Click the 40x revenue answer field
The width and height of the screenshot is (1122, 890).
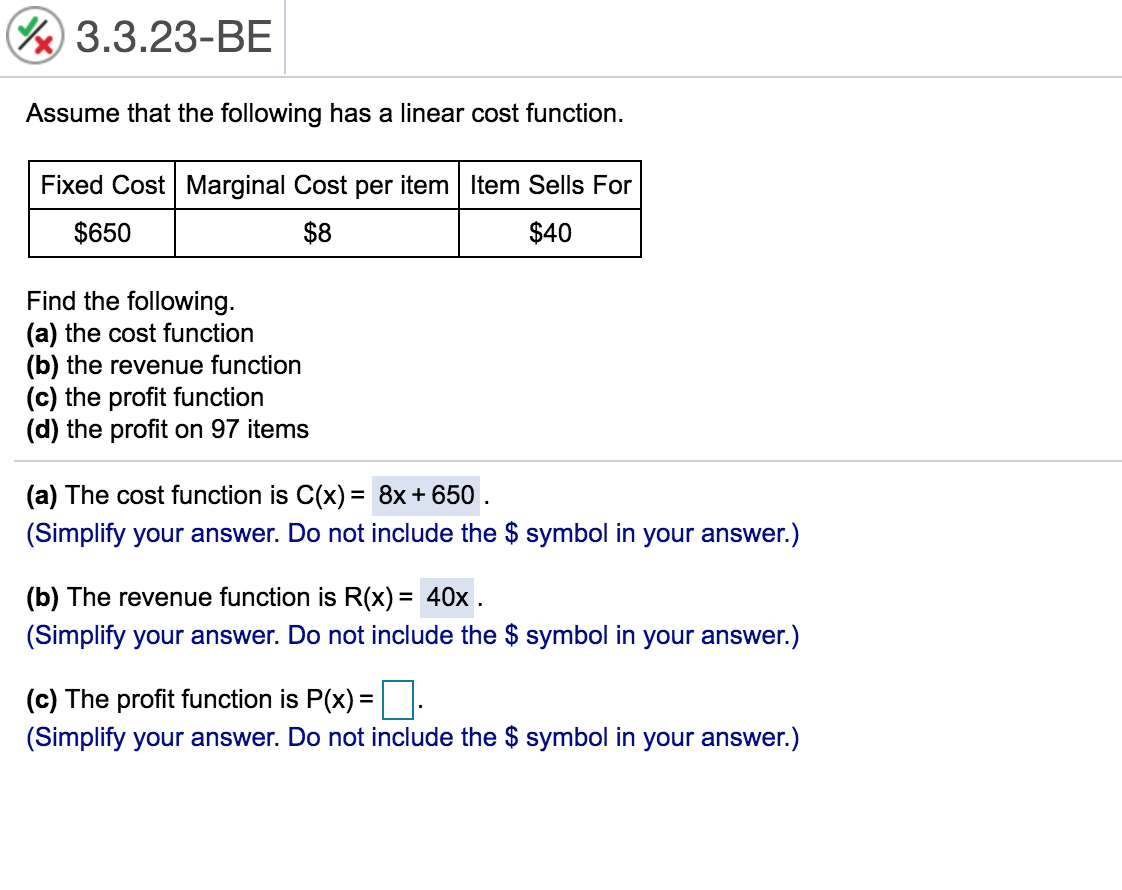click(447, 597)
